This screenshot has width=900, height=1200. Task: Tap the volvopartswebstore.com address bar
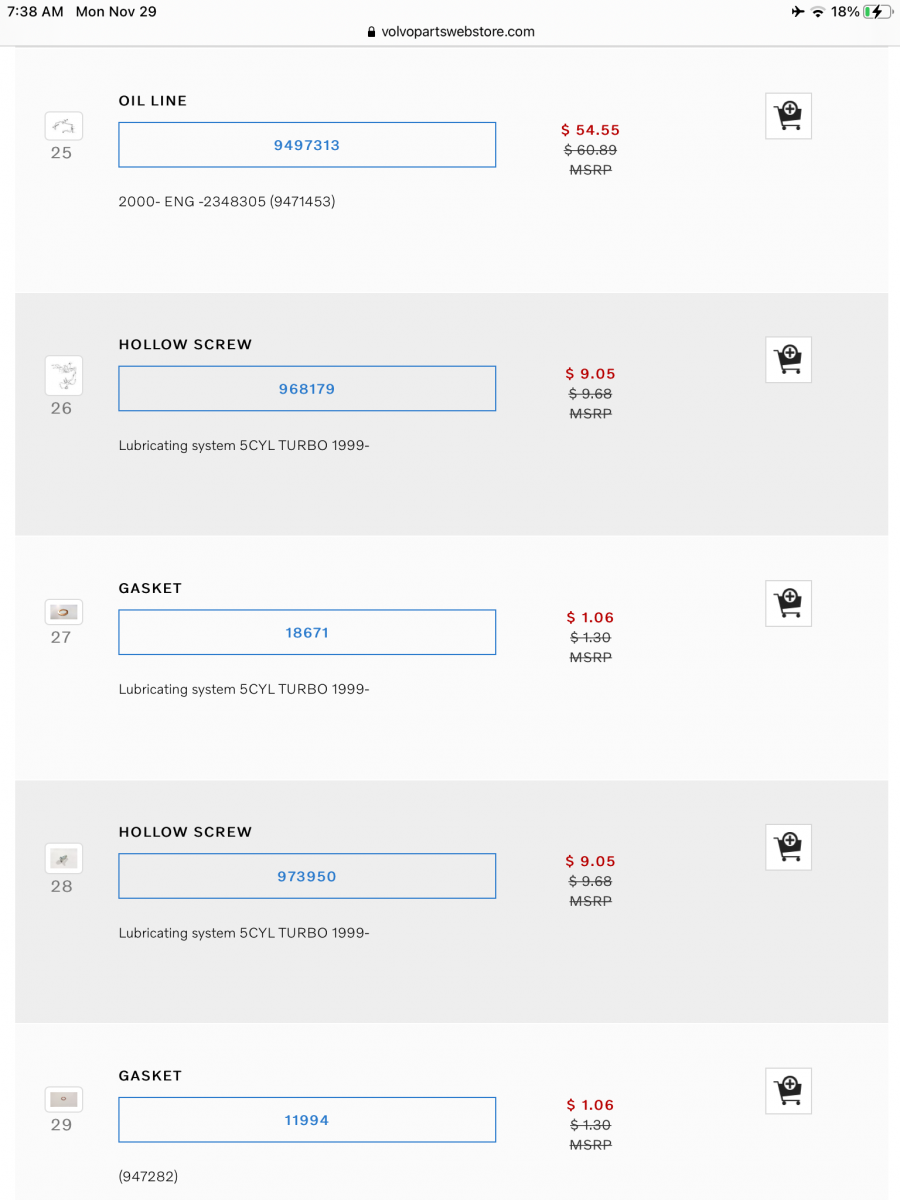450,32
